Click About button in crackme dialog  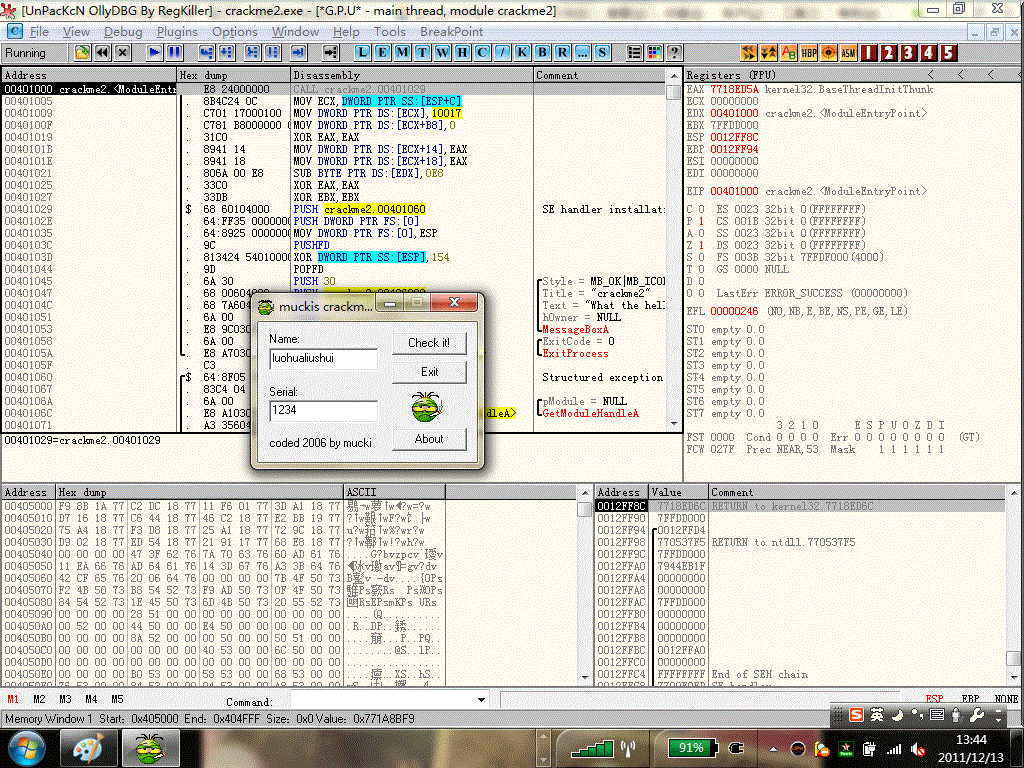(429, 439)
